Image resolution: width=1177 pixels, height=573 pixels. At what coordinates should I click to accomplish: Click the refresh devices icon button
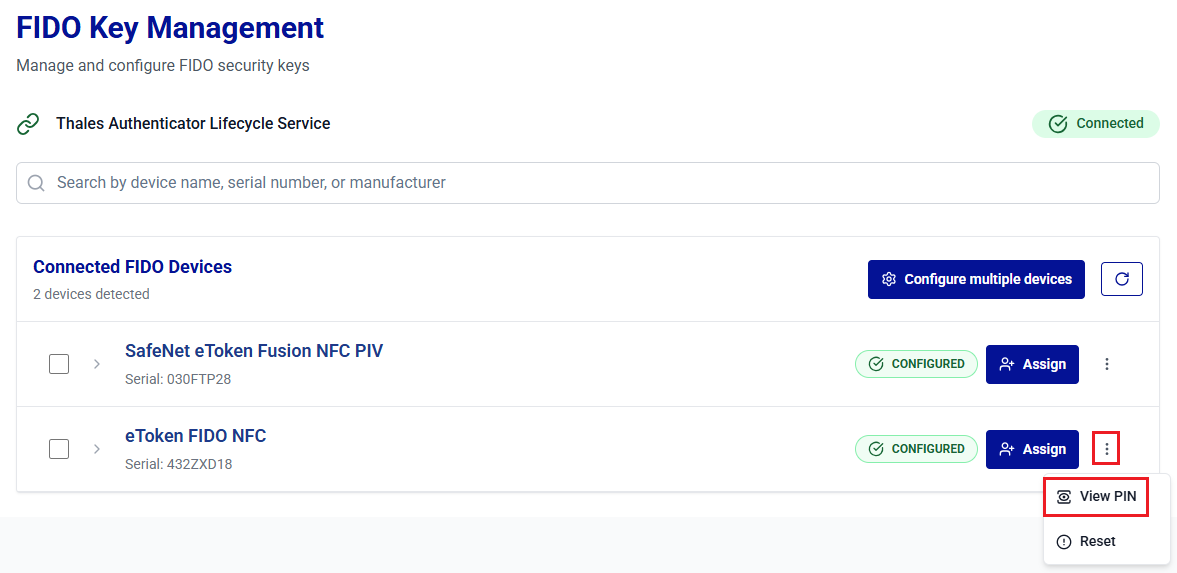click(x=1121, y=279)
